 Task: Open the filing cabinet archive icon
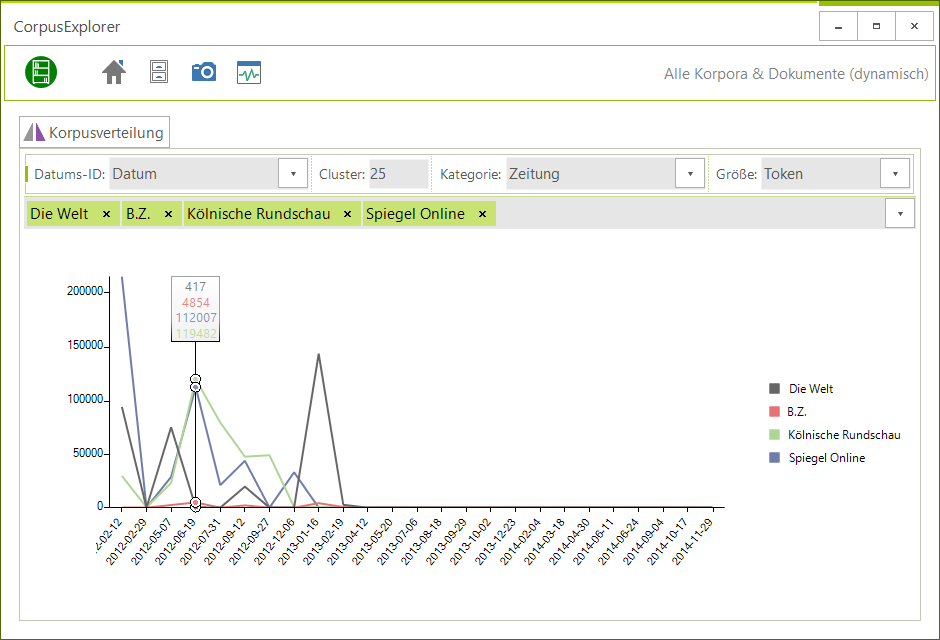tap(159, 72)
